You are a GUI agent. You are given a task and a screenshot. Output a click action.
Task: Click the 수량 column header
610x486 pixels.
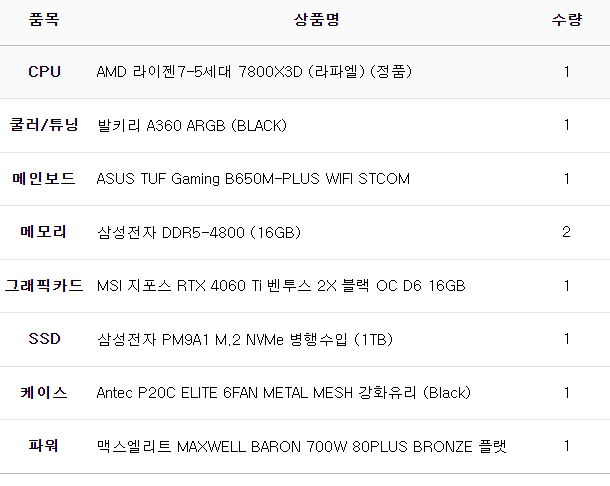566,20
